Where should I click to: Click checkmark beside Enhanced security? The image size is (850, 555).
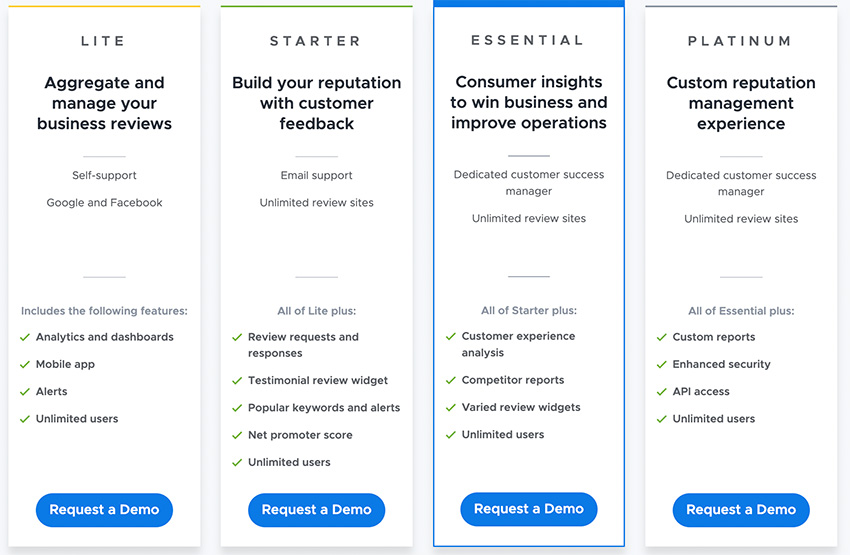(x=661, y=364)
